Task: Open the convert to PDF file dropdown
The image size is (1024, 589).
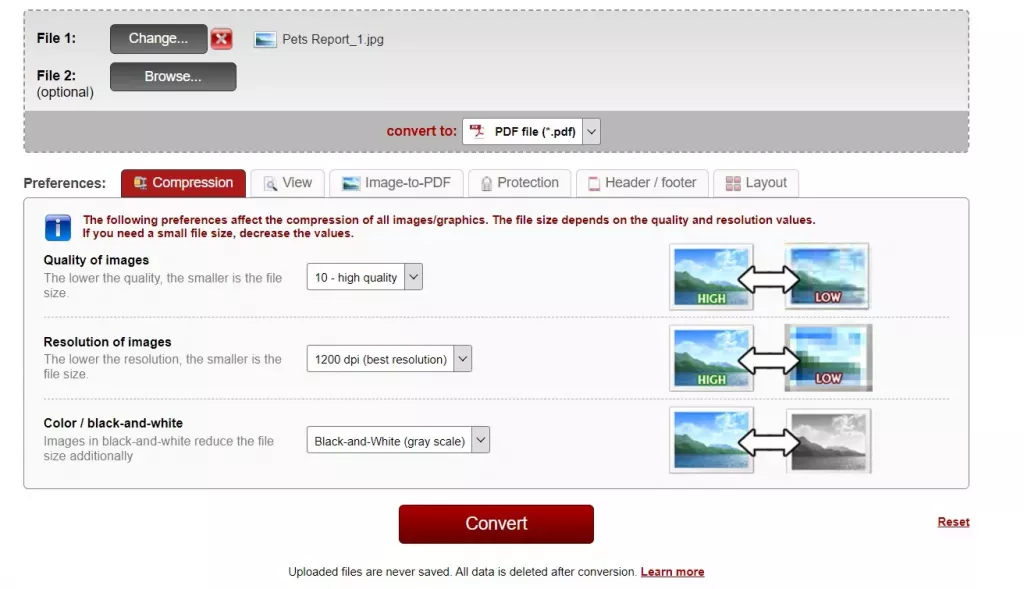Action: [x=531, y=131]
